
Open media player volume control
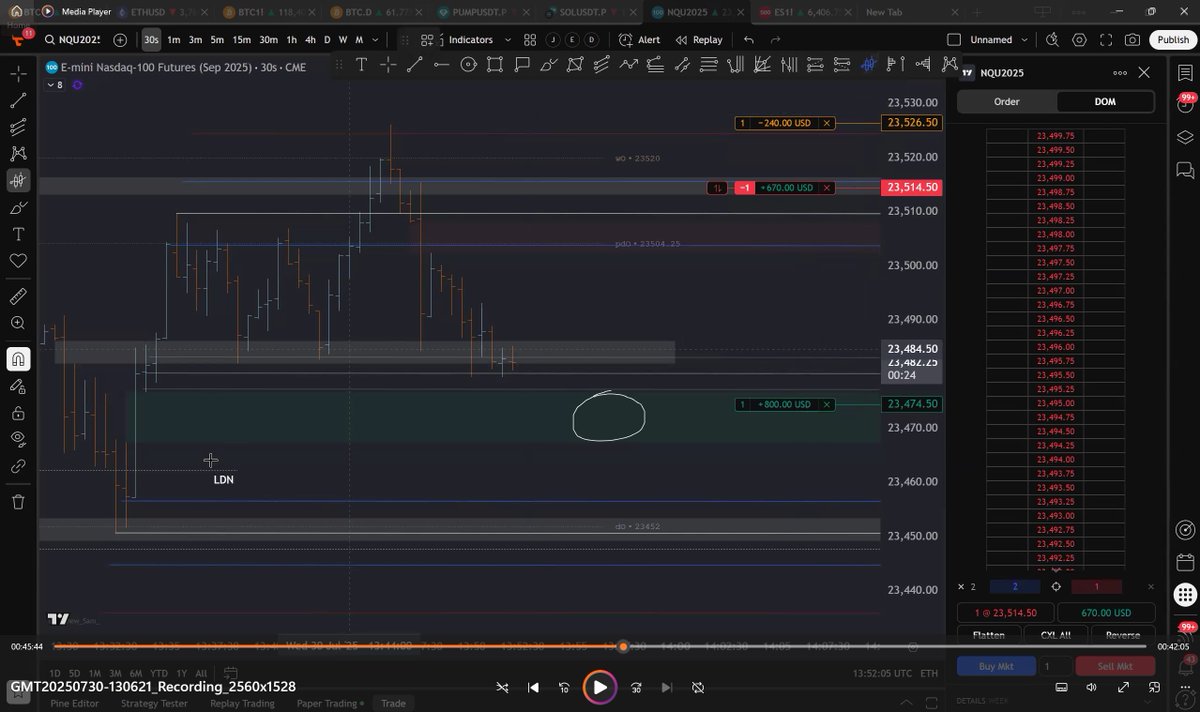click(x=1090, y=687)
